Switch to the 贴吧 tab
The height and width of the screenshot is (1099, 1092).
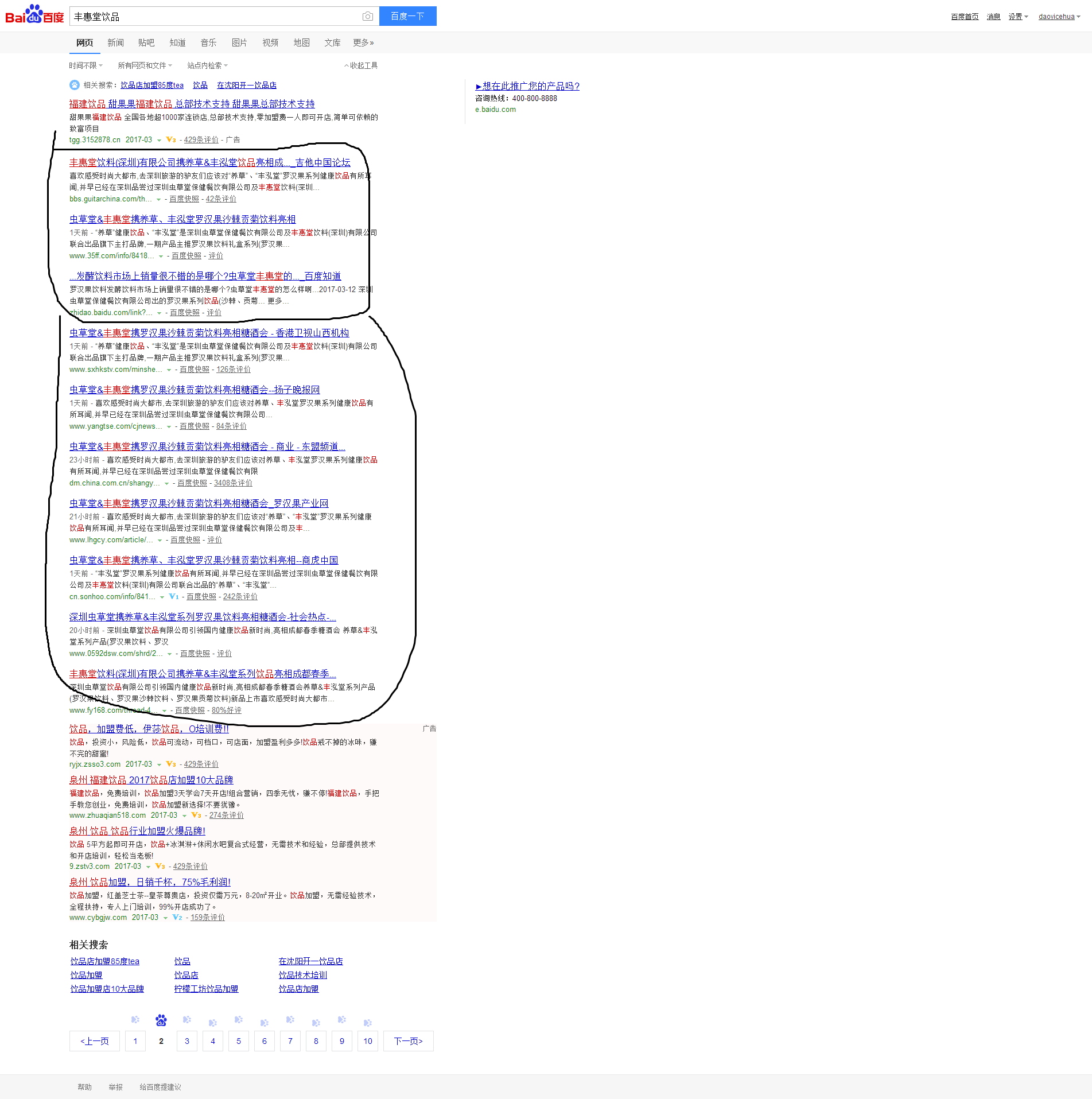coord(146,42)
